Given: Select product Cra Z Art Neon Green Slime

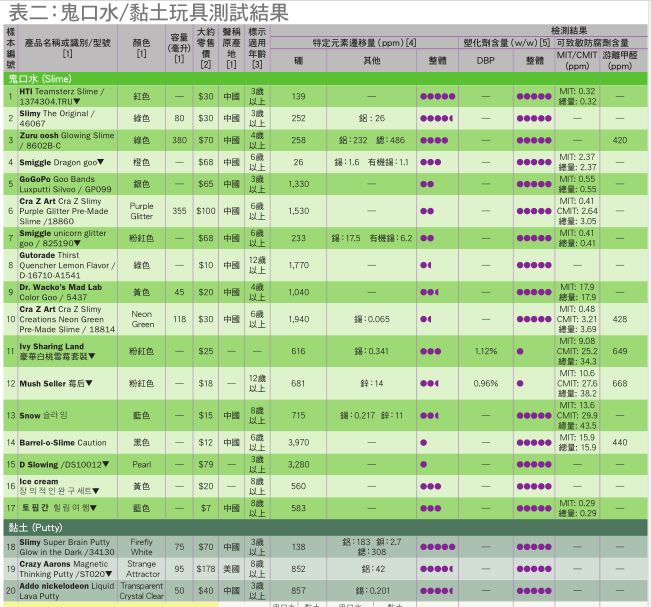Looking at the screenshot, I should 67,319.
